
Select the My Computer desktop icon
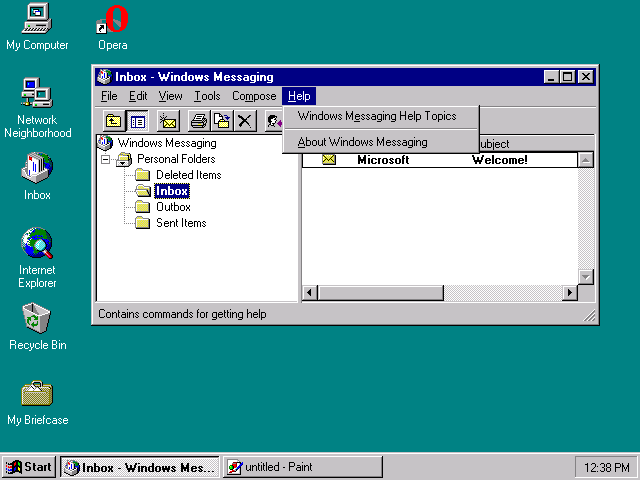point(37,27)
